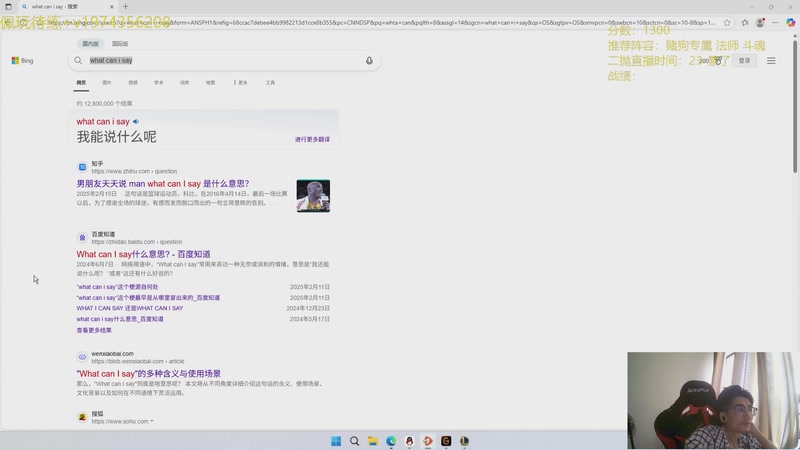Click the microphone voice search icon
Viewport: 800px width, 450px height.
click(369, 61)
